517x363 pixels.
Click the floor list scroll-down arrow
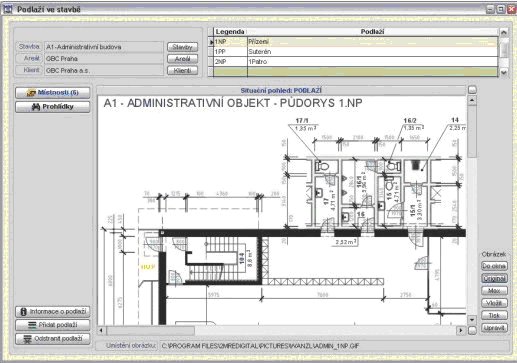tap(504, 72)
